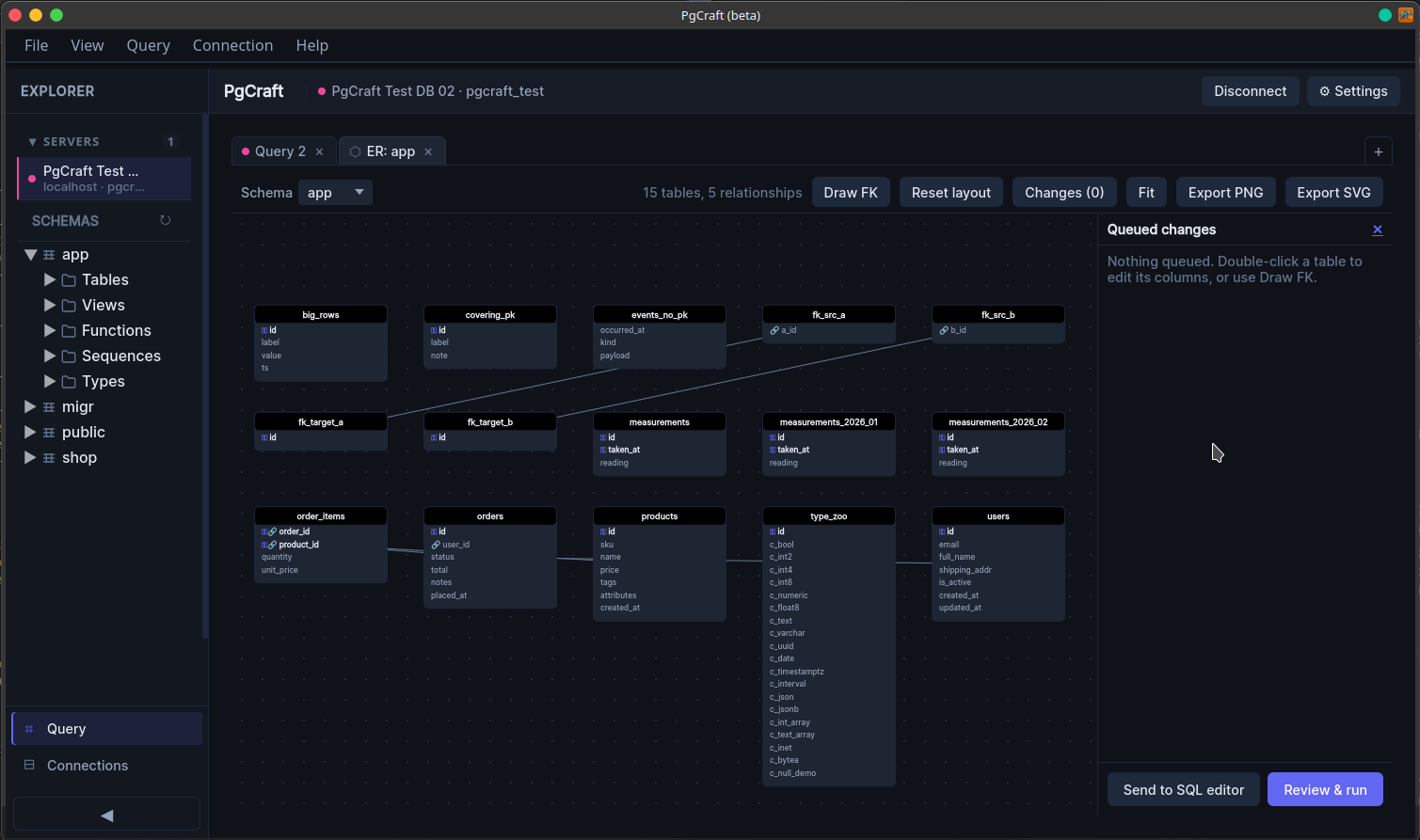Add a new tab with the plus button

tap(1378, 151)
